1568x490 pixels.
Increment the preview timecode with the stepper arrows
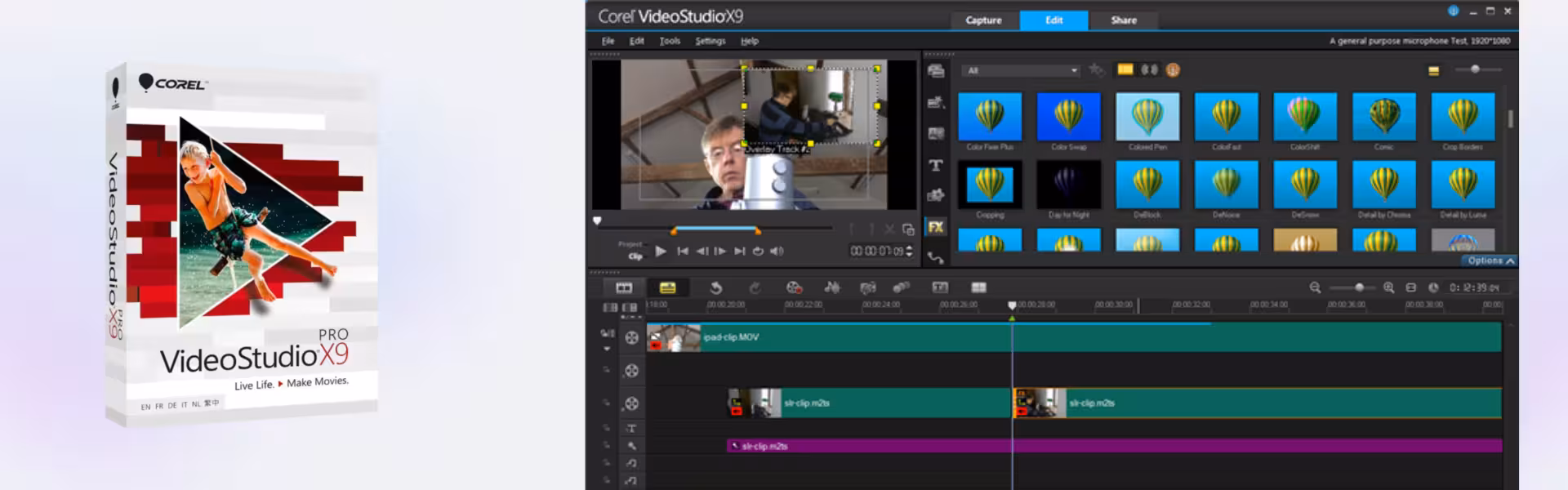point(909,248)
